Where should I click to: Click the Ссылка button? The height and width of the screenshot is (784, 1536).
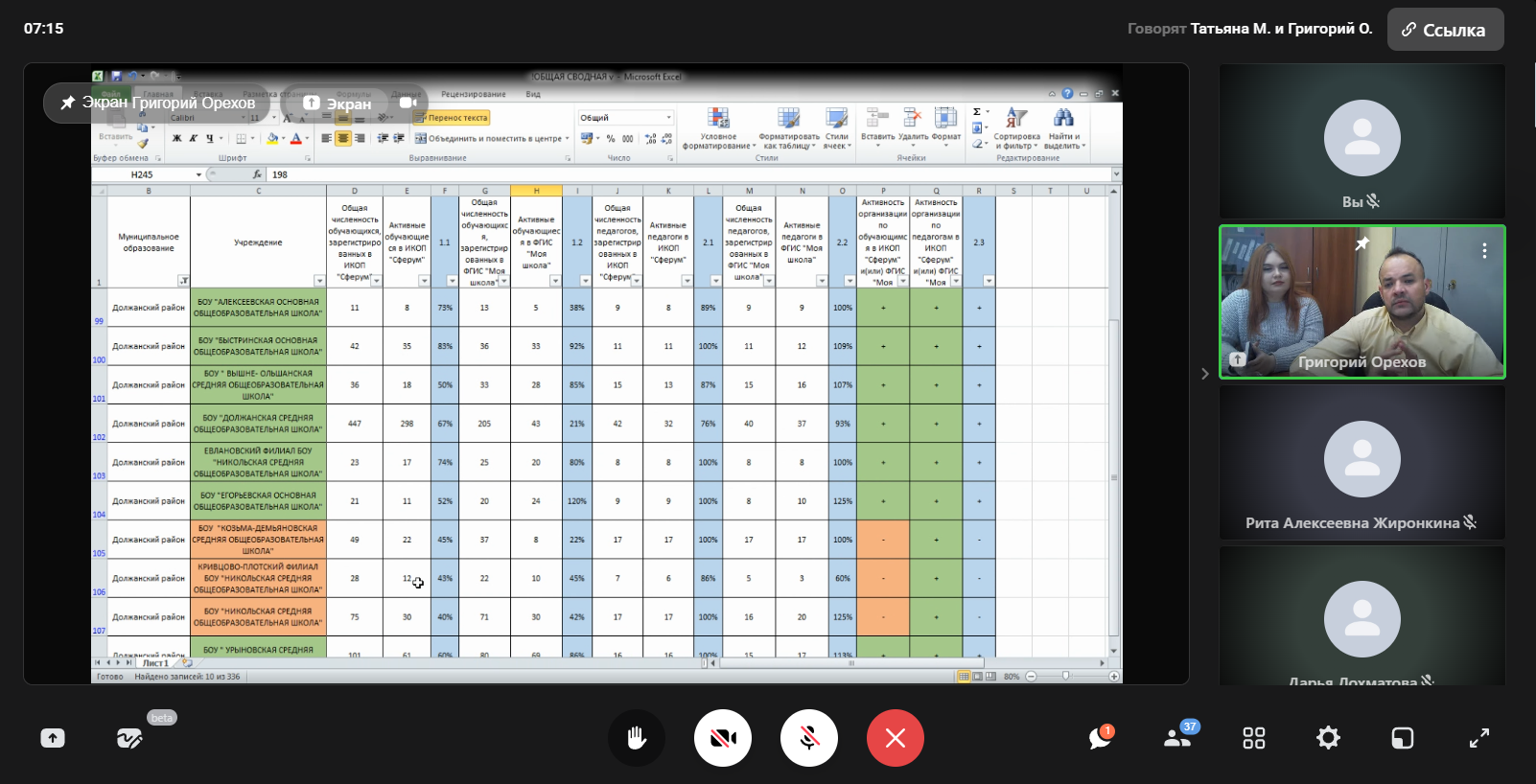point(1445,30)
